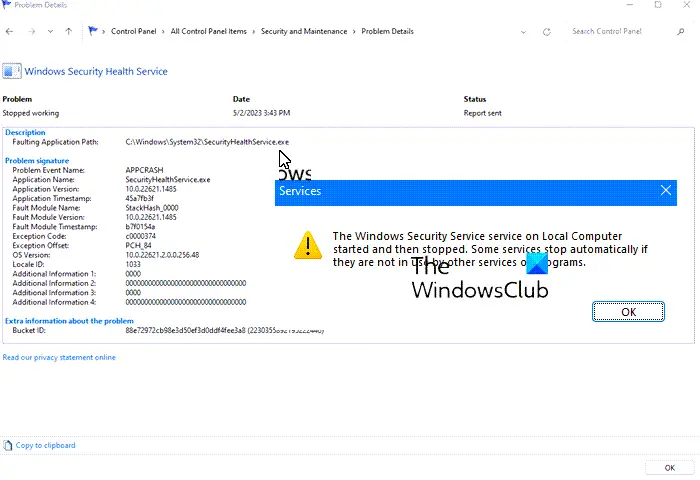
Task: Open Read our privacy statement online
Action: point(59,357)
